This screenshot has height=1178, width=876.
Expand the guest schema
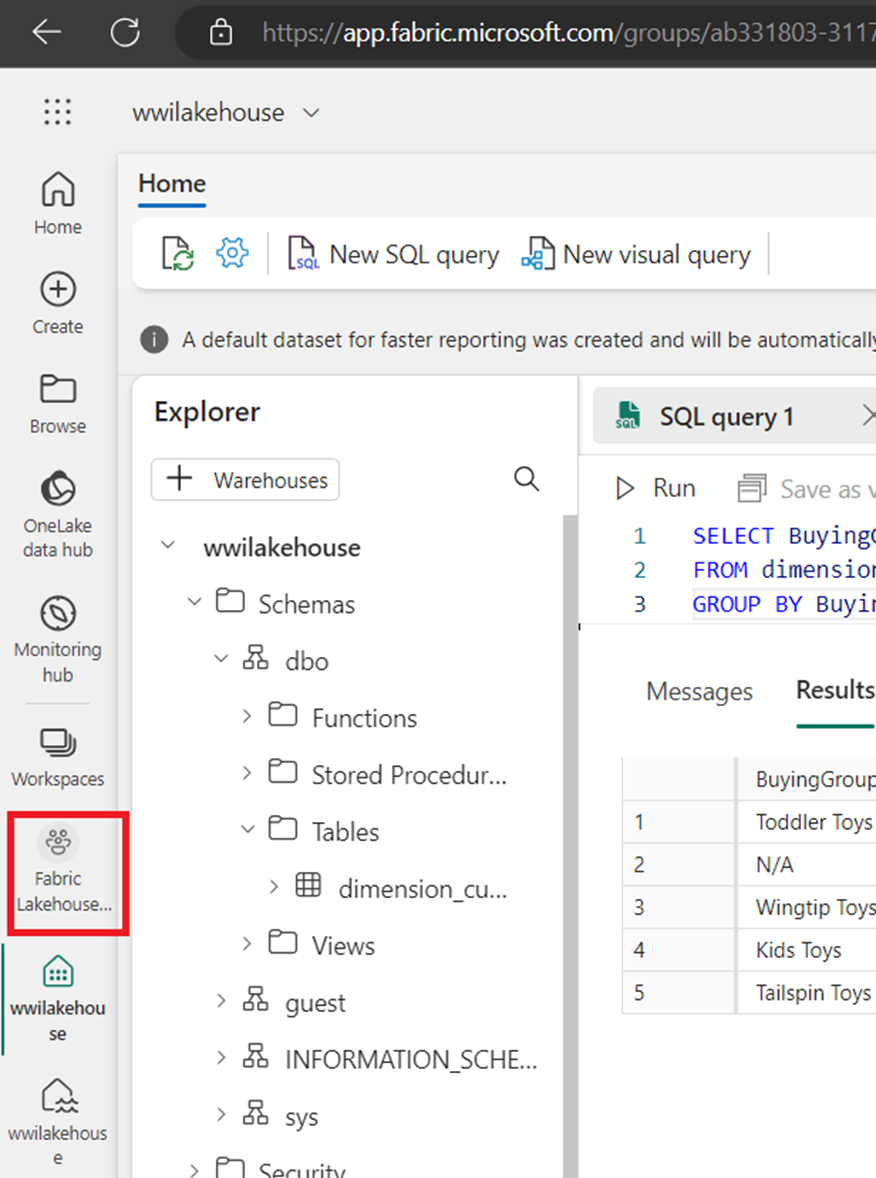pyautogui.click(x=221, y=1001)
